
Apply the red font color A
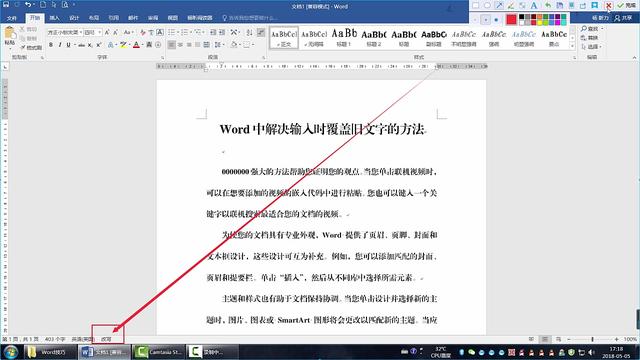[x=136, y=44]
